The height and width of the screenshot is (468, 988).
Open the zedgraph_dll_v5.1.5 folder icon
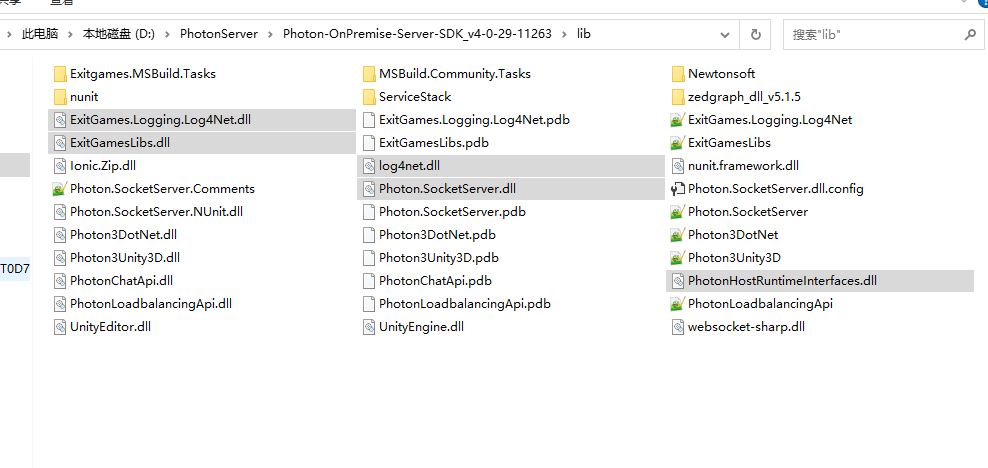point(678,97)
